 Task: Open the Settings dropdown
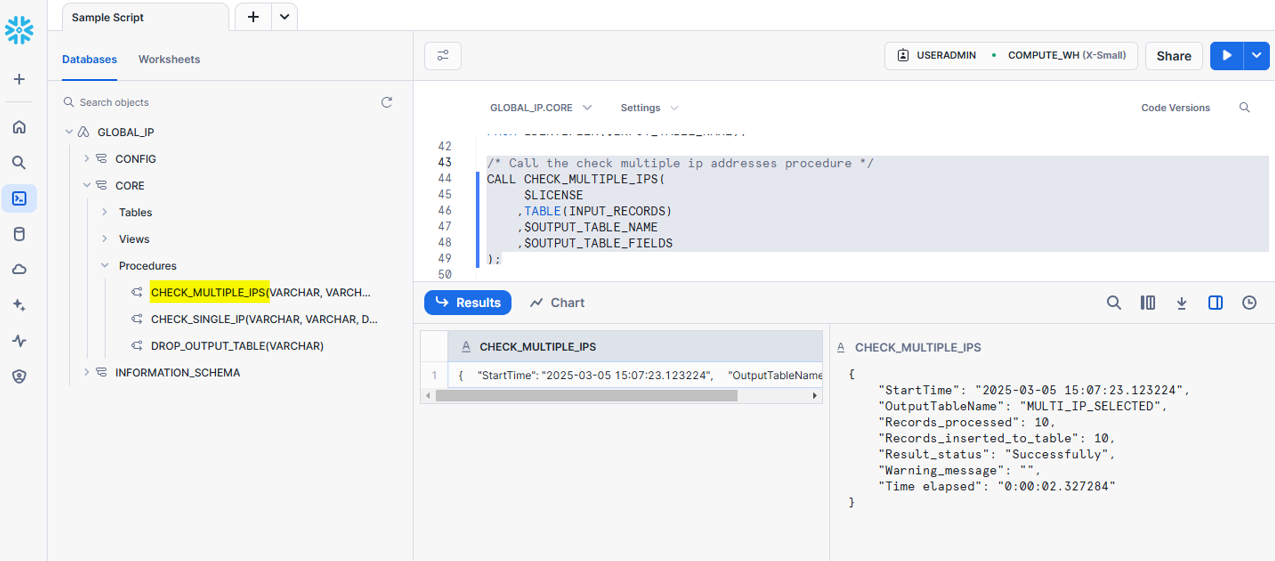click(649, 107)
